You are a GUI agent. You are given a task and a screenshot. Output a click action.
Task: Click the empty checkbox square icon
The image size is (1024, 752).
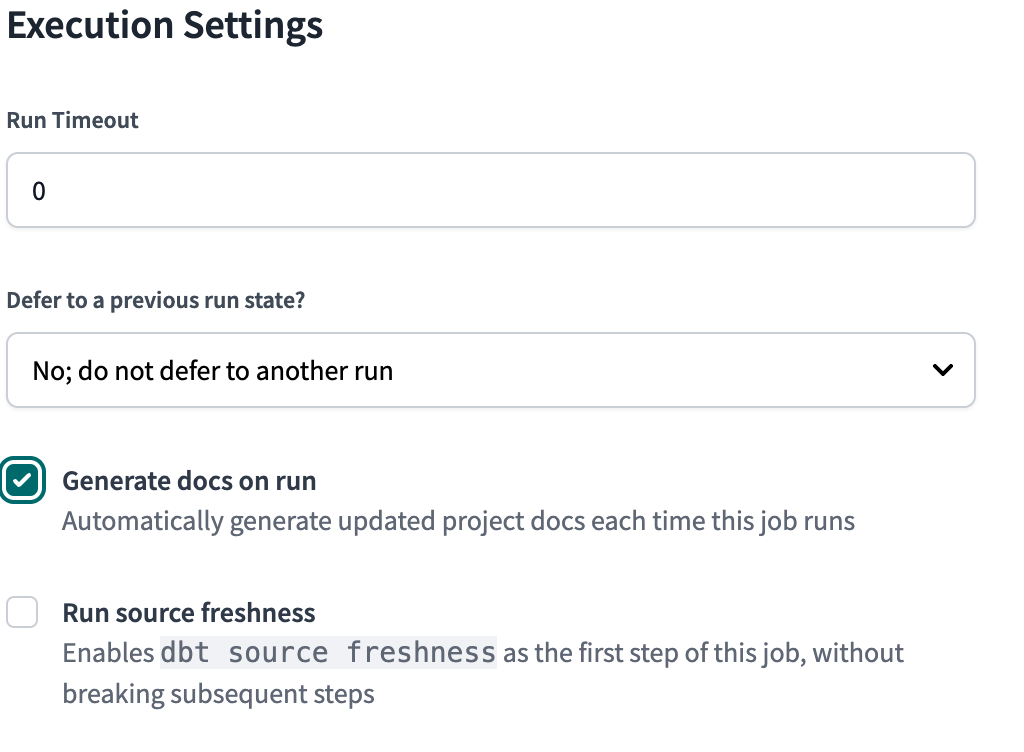[22, 612]
